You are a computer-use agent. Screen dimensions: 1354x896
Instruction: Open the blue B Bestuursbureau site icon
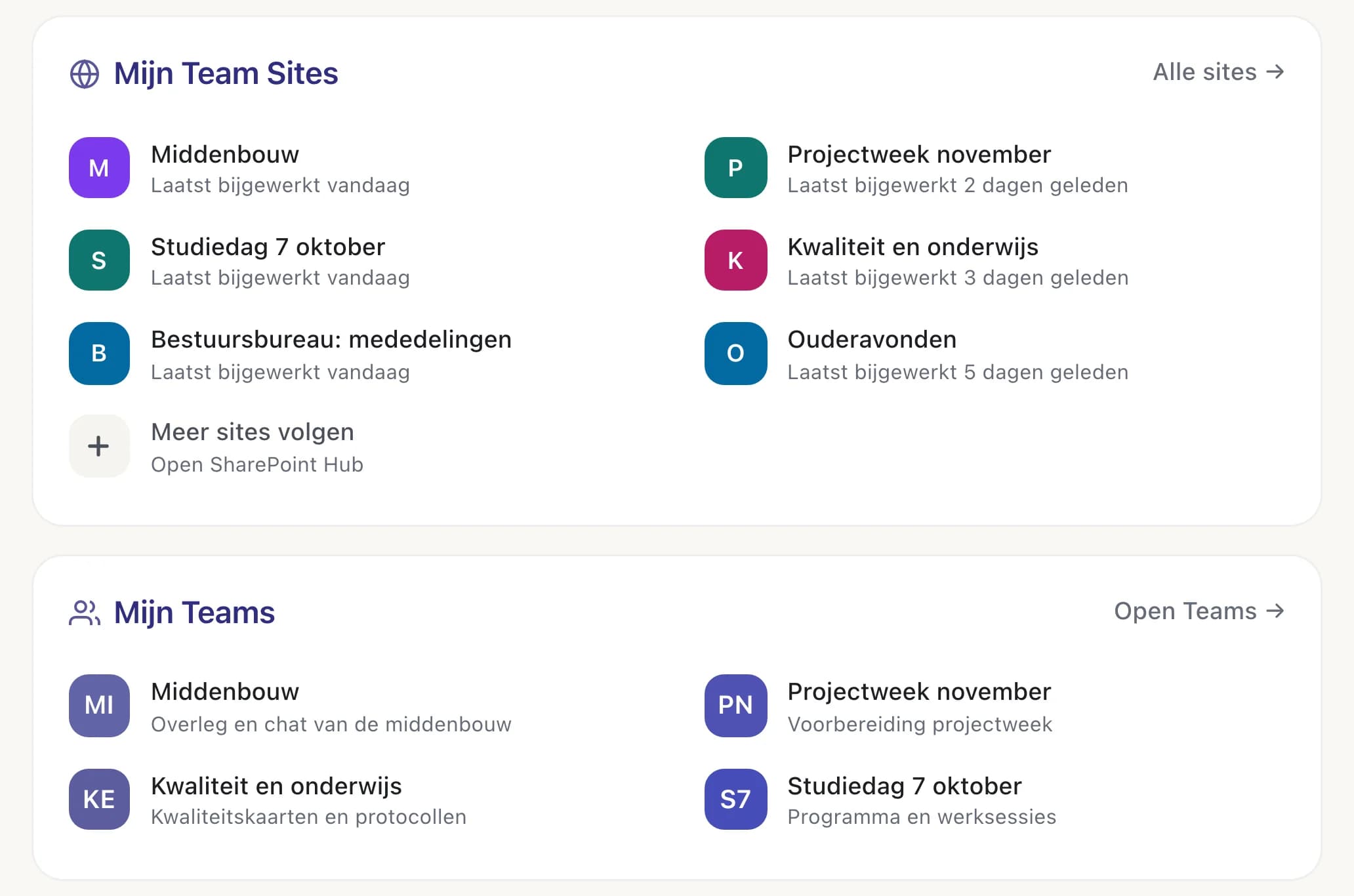pyautogui.click(x=99, y=353)
